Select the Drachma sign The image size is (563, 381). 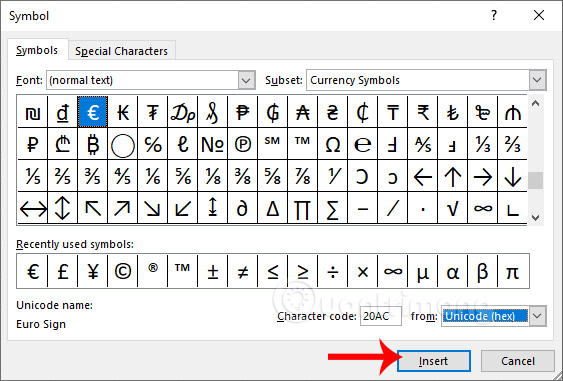[x=182, y=112]
